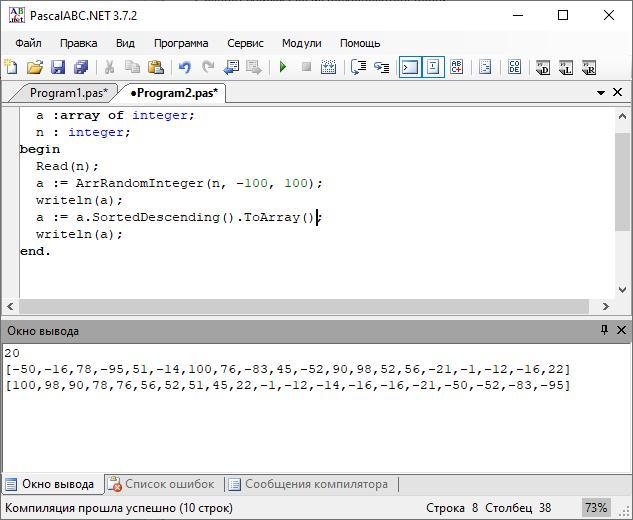The height and width of the screenshot is (520, 633).
Task: Click the Столбец 38 status indicator
Action: tap(518, 508)
